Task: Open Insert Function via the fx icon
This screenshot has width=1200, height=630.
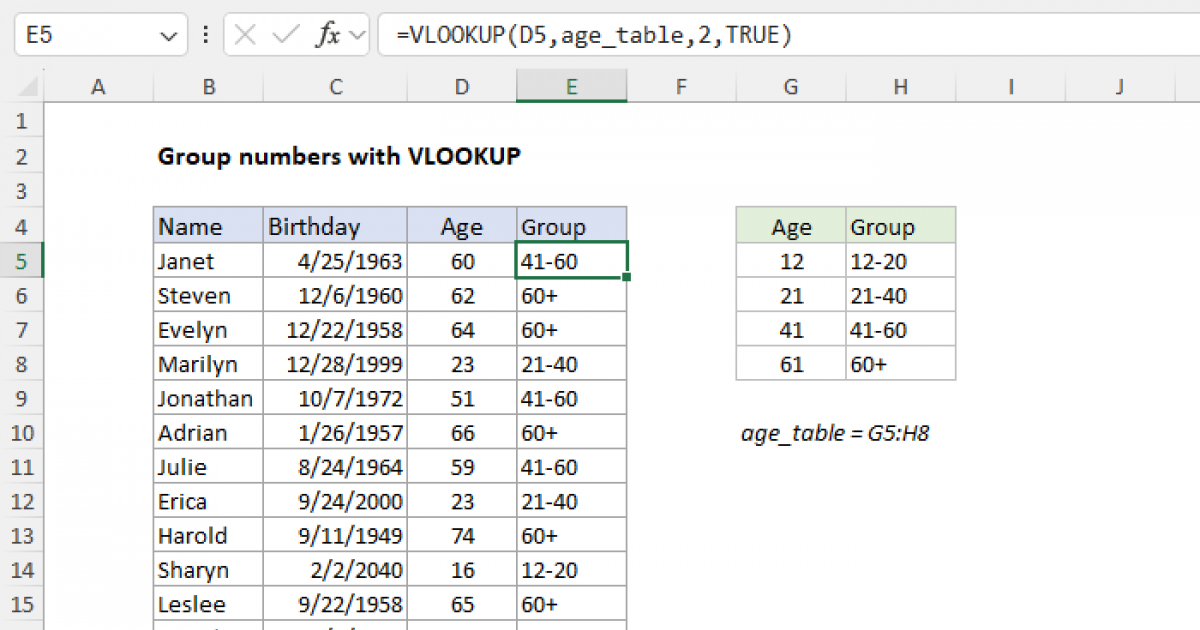Action: tap(328, 37)
